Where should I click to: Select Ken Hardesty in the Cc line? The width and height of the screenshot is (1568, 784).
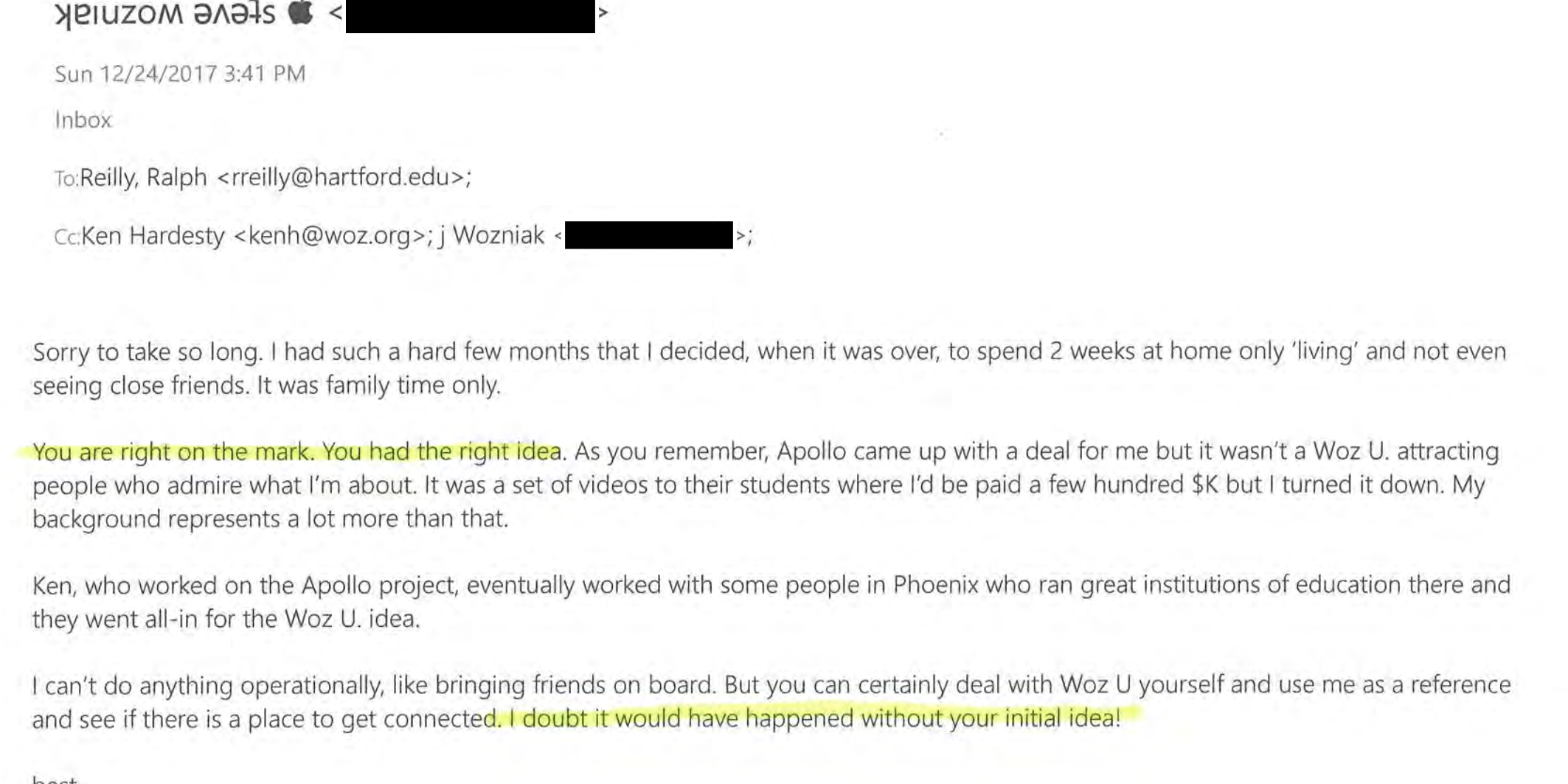[153, 236]
